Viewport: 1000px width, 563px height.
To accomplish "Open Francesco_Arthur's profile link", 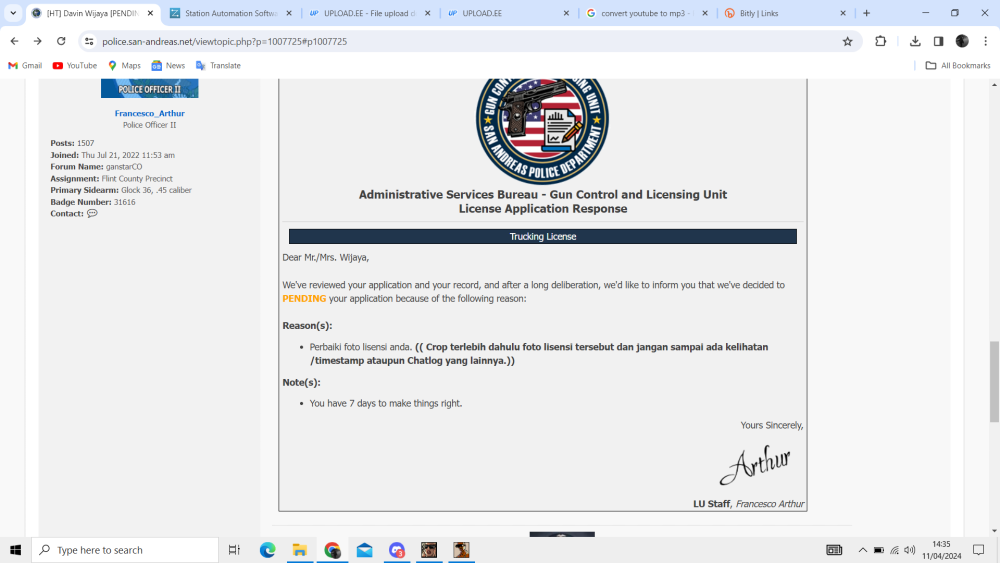I will 149,113.
